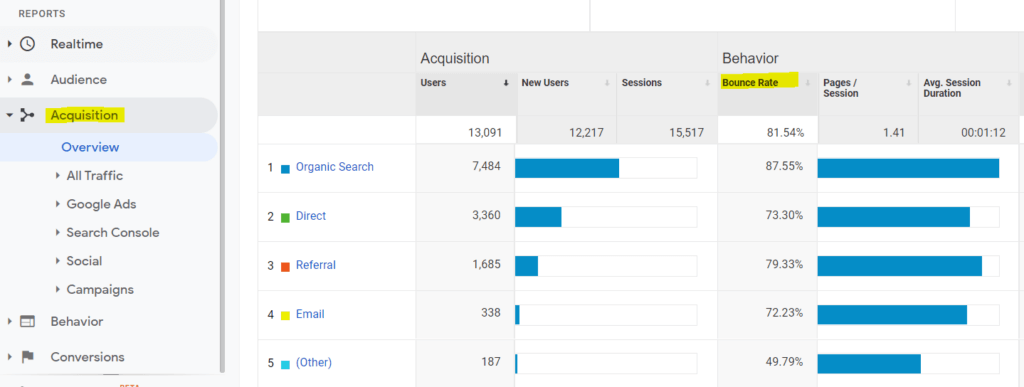Sort by Users column arrow
Screen dimensions: 1024x387
tap(506, 83)
